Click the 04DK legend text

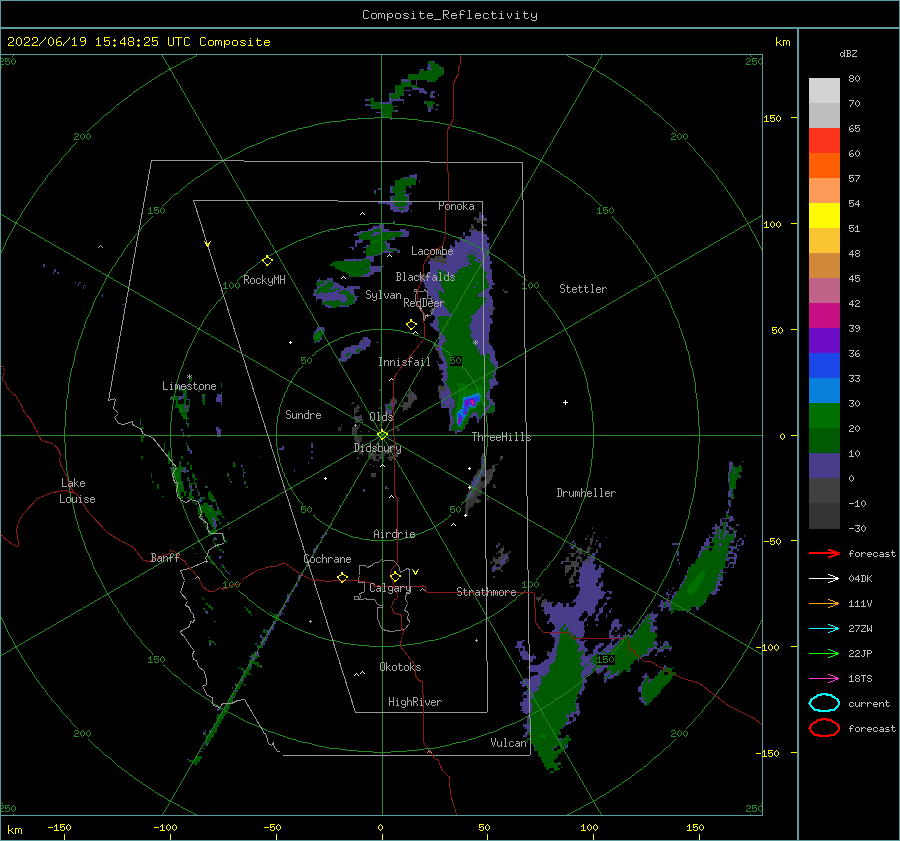[860, 579]
